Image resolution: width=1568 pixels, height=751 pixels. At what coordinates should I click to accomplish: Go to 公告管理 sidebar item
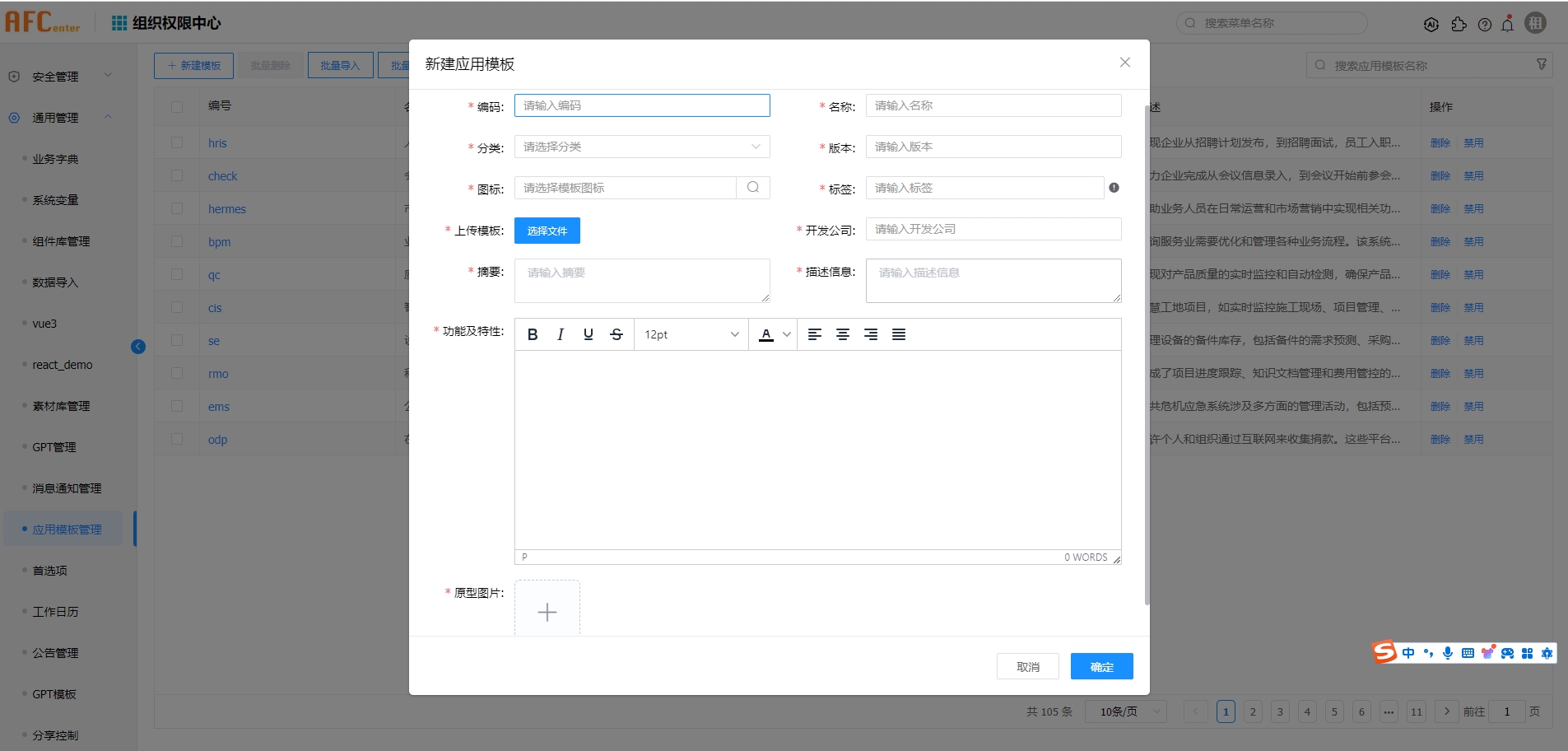point(56,653)
